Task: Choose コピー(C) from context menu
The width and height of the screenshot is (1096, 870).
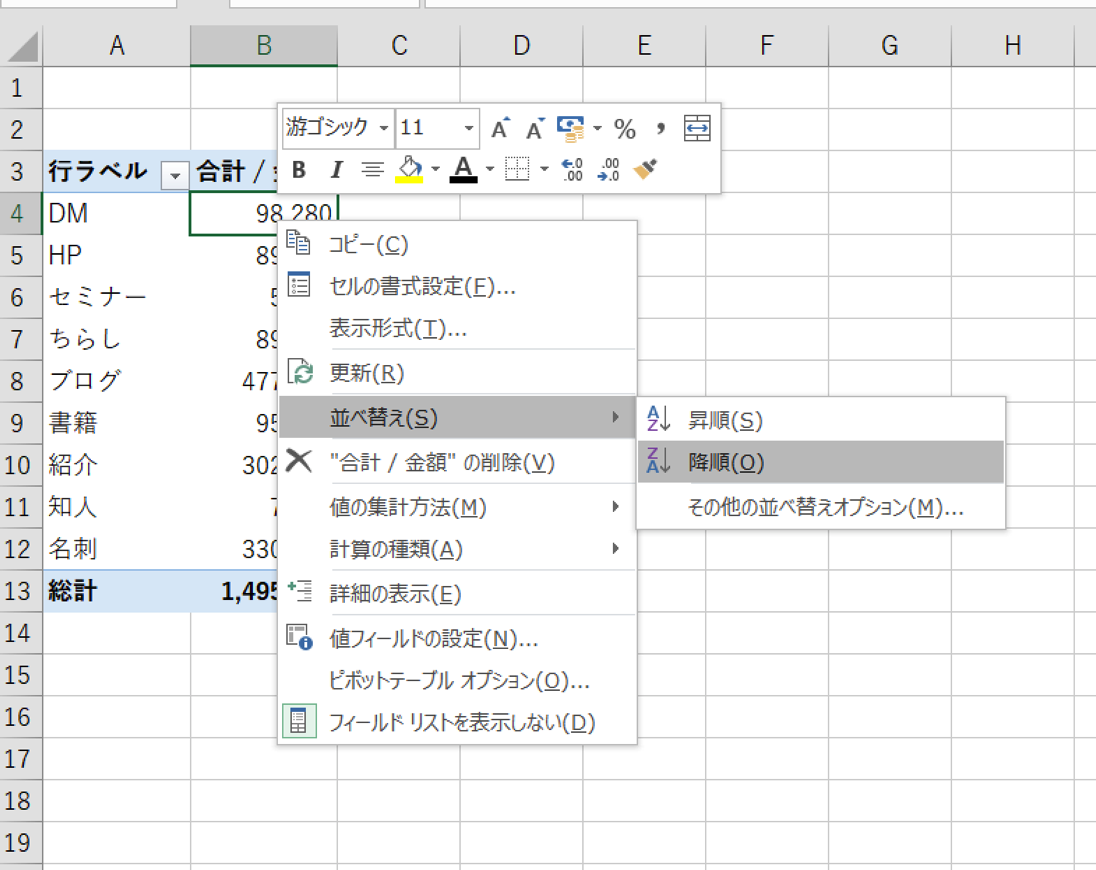Action: coord(457,245)
